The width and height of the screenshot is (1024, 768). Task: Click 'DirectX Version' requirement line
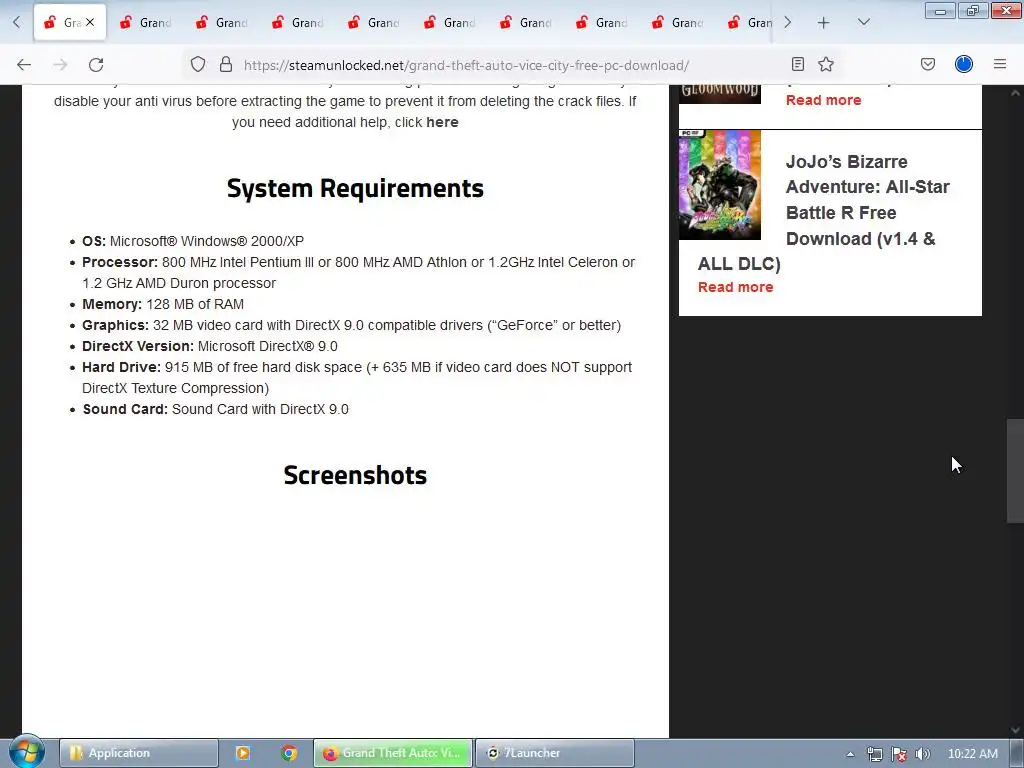(x=210, y=346)
